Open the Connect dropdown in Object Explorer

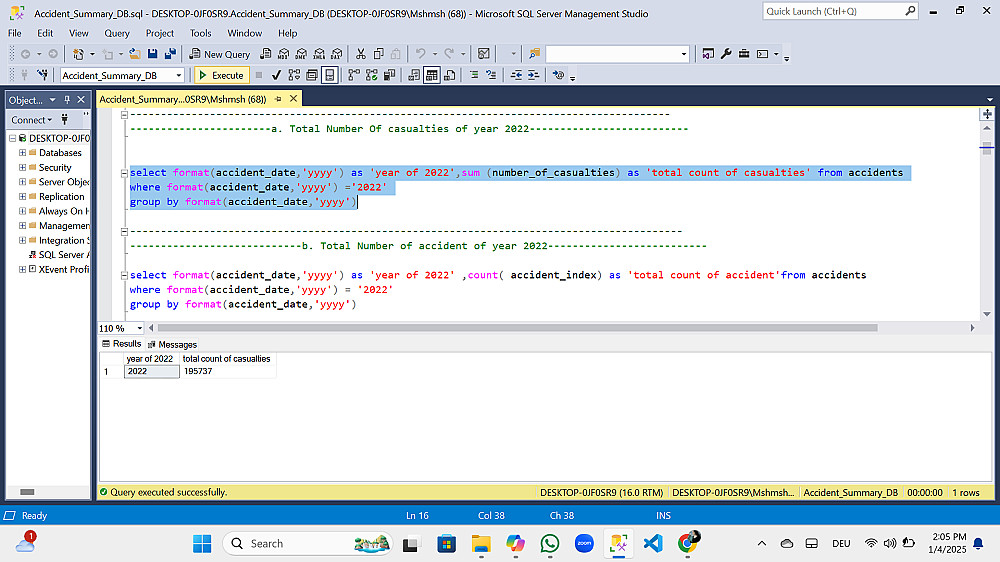pyautogui.click(x=31, y=120)
